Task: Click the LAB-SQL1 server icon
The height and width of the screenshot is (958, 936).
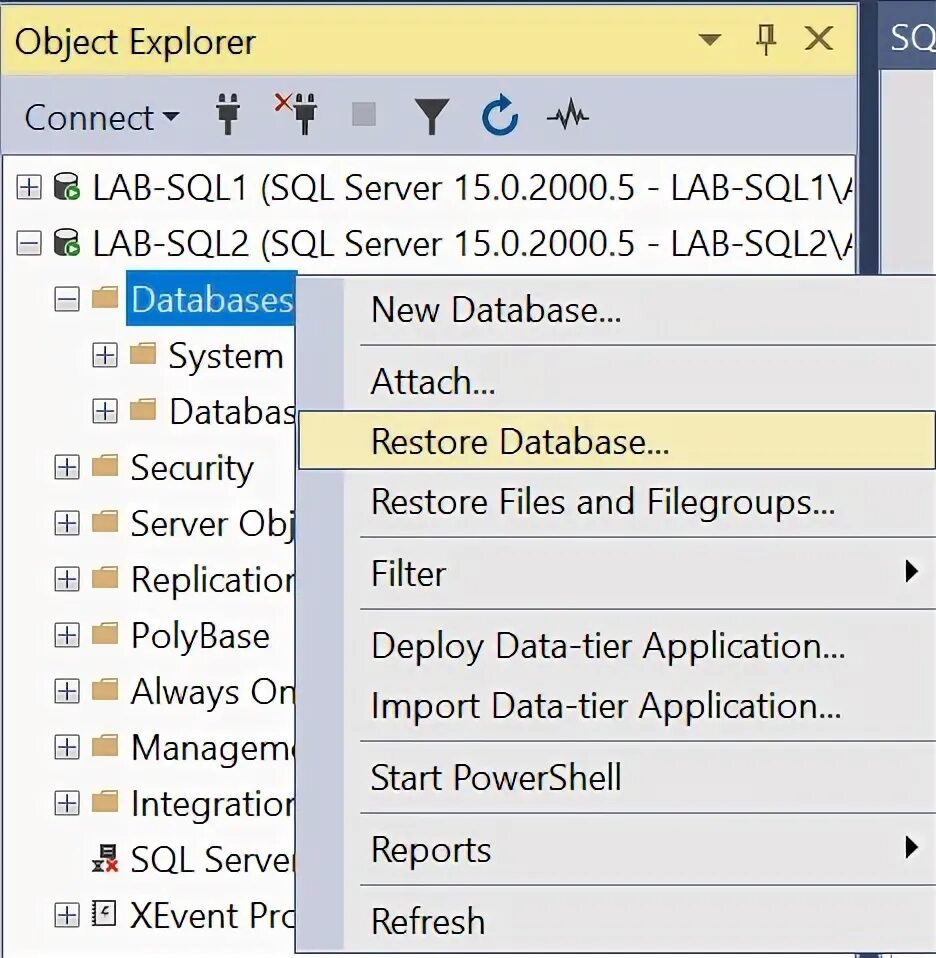Action: tap(67, 187)
